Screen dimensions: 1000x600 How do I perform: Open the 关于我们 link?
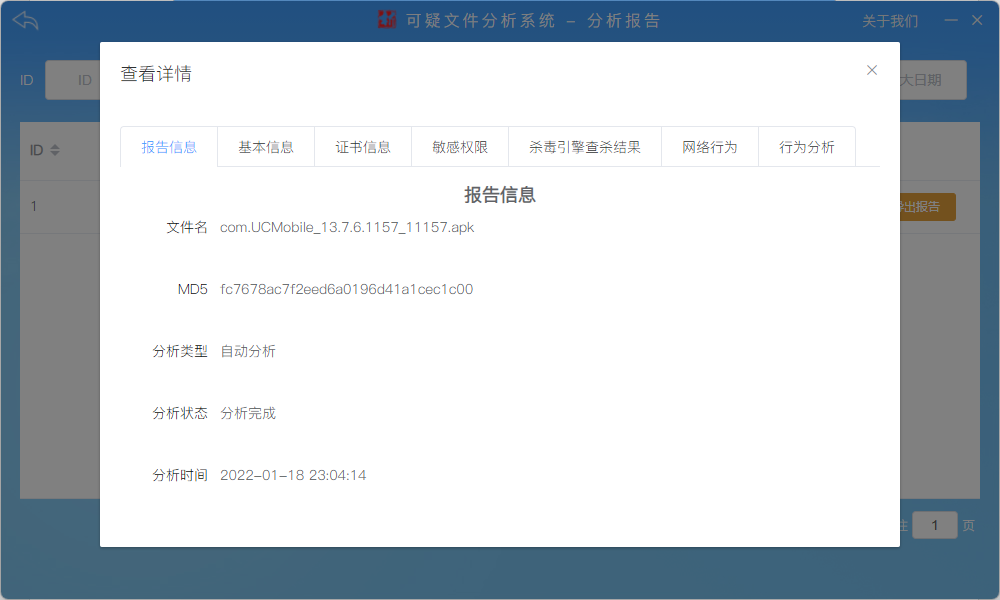tap(890, 21)
